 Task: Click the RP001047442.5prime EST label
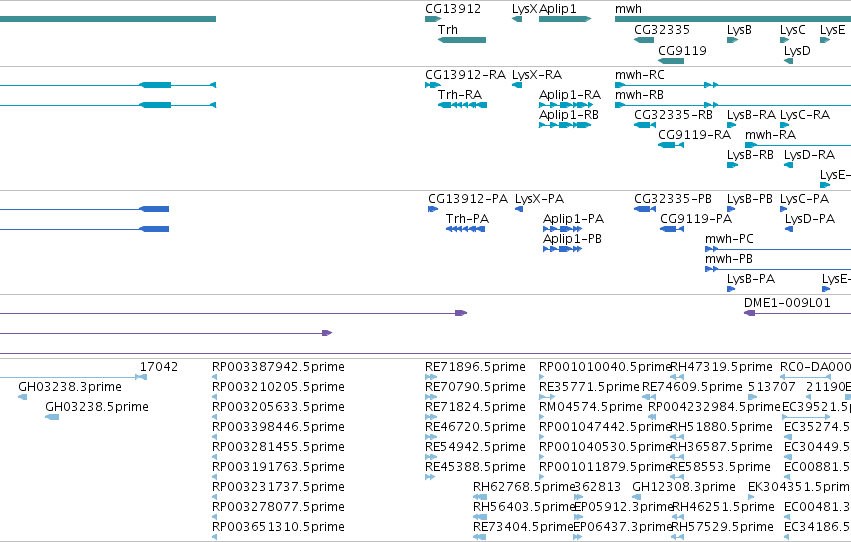point(605,428)
